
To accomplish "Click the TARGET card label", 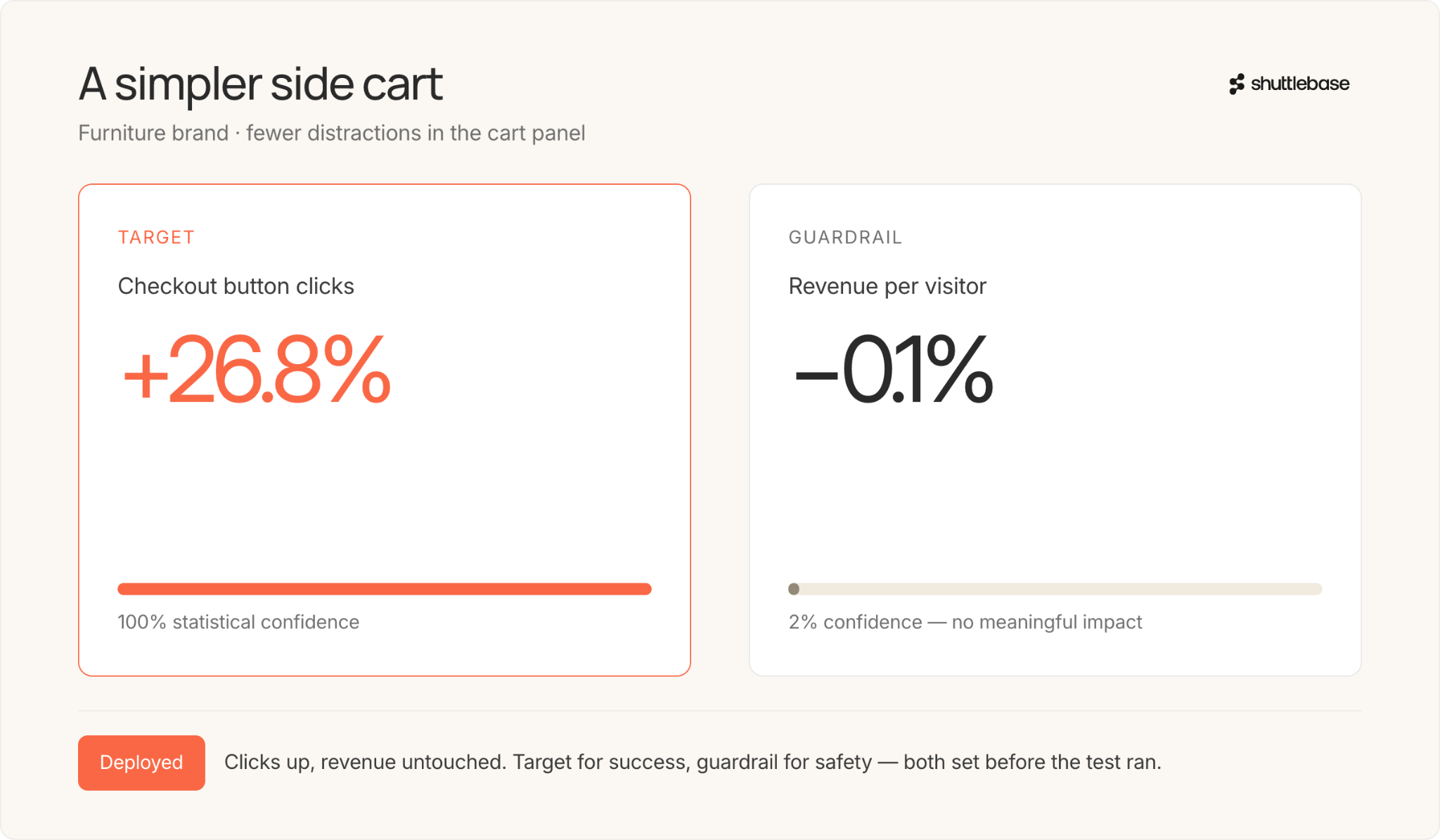I will click(156, 238).
